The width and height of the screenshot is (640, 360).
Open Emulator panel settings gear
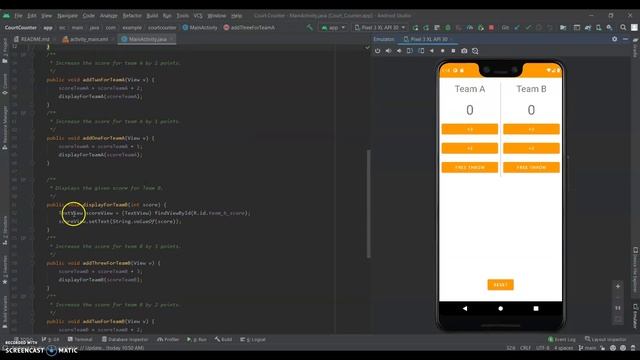615,39
